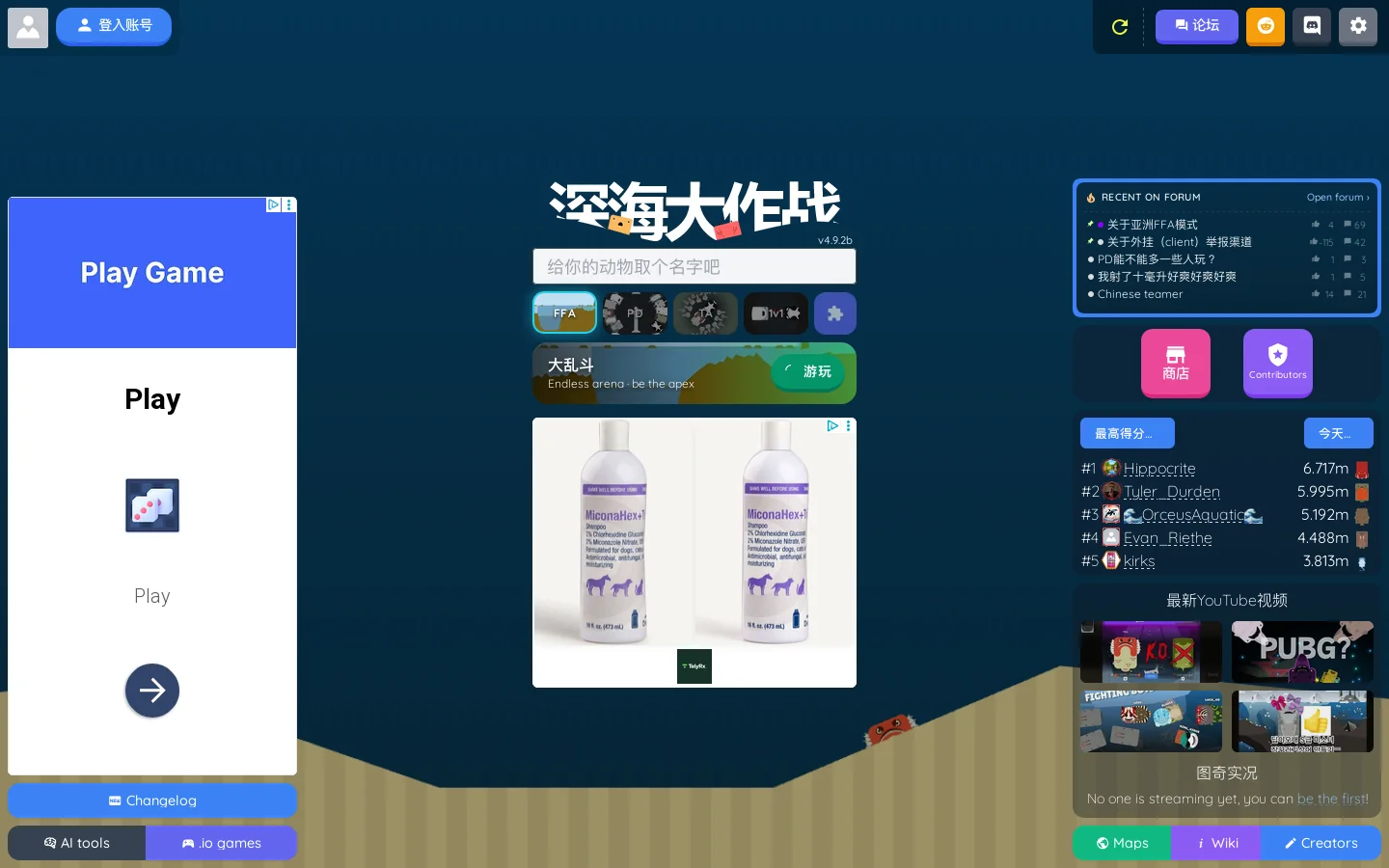Click the 登入账号 login button
The width and height of the screenshot is (1389, 868).
pyautogui.click(x=114, y=26)
